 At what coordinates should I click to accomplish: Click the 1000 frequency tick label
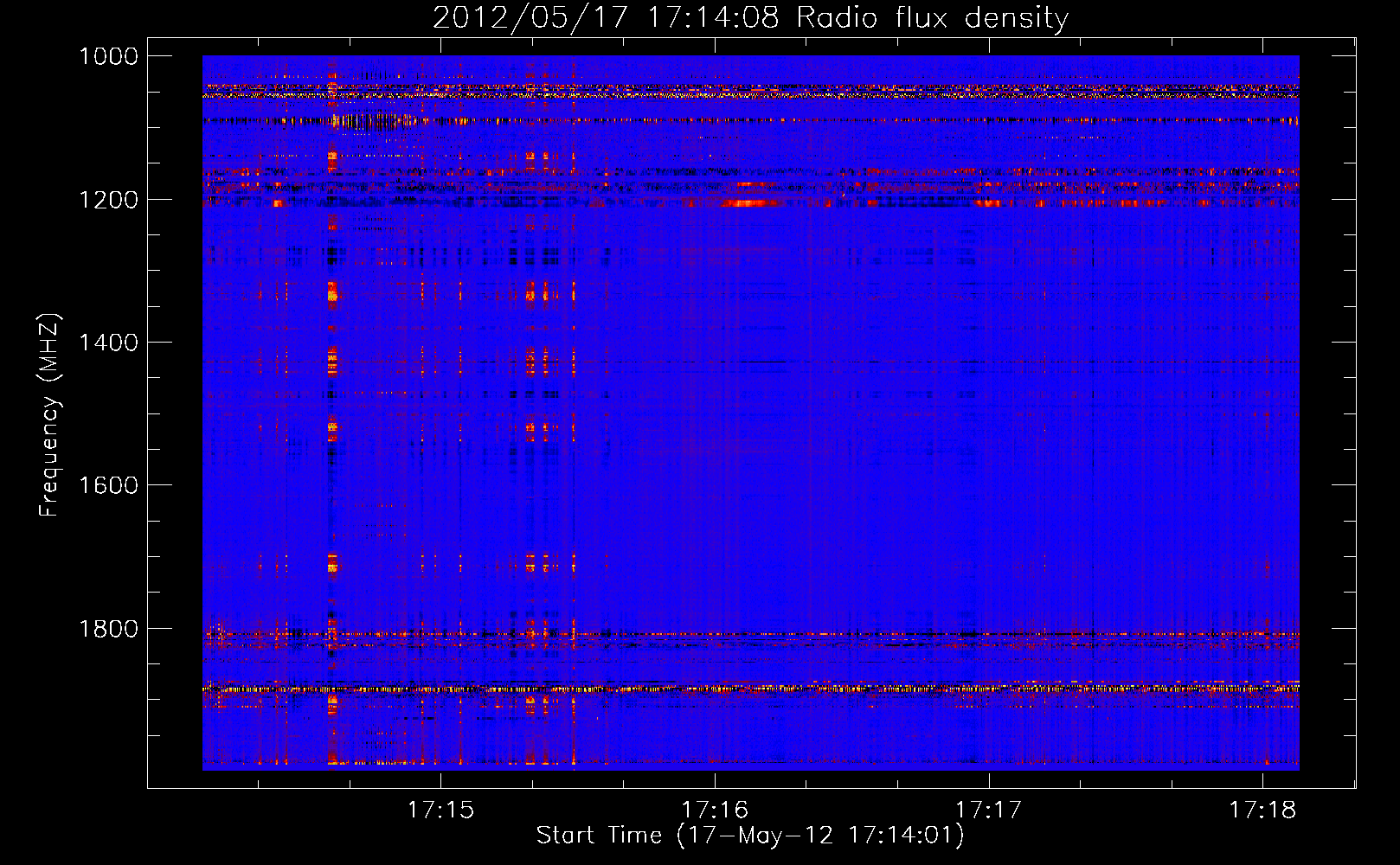coord(109,56)
